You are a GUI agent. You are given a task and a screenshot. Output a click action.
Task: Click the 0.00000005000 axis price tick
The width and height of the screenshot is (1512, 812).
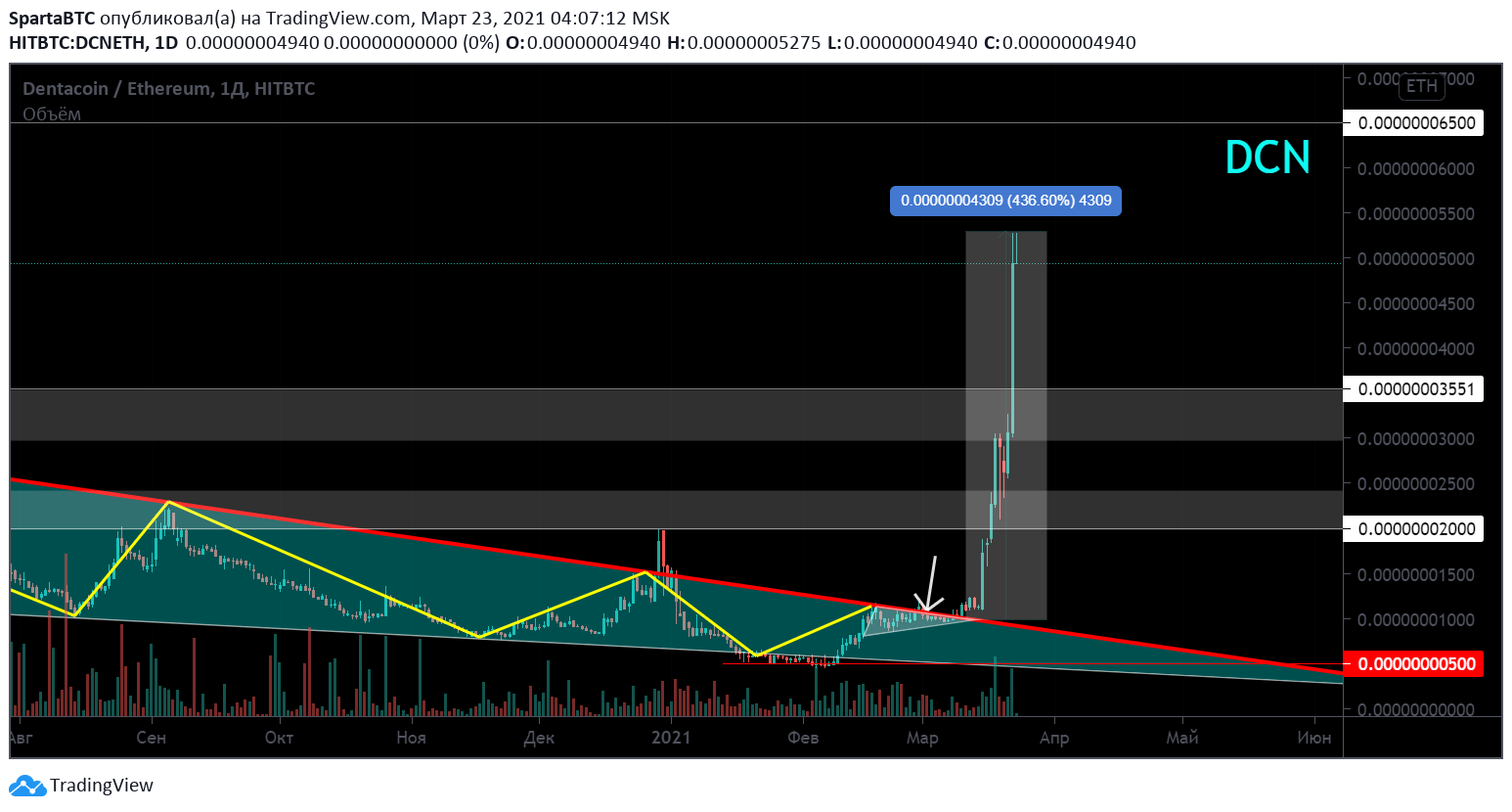(1415, 259)
